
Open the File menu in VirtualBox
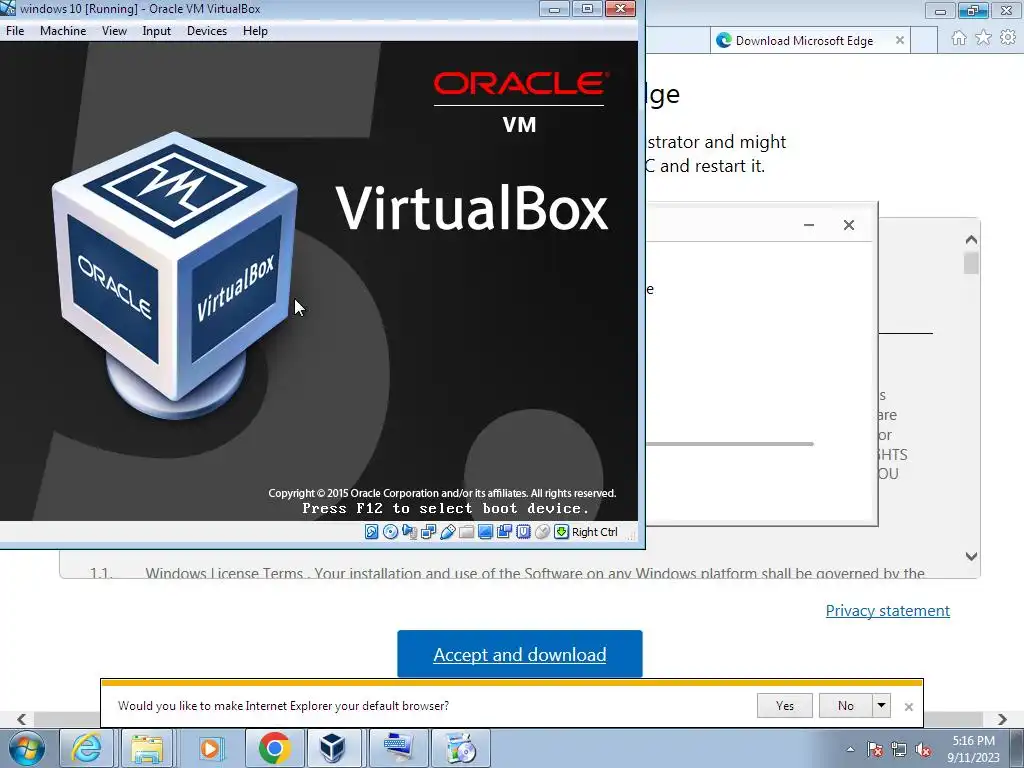(15, 31)
